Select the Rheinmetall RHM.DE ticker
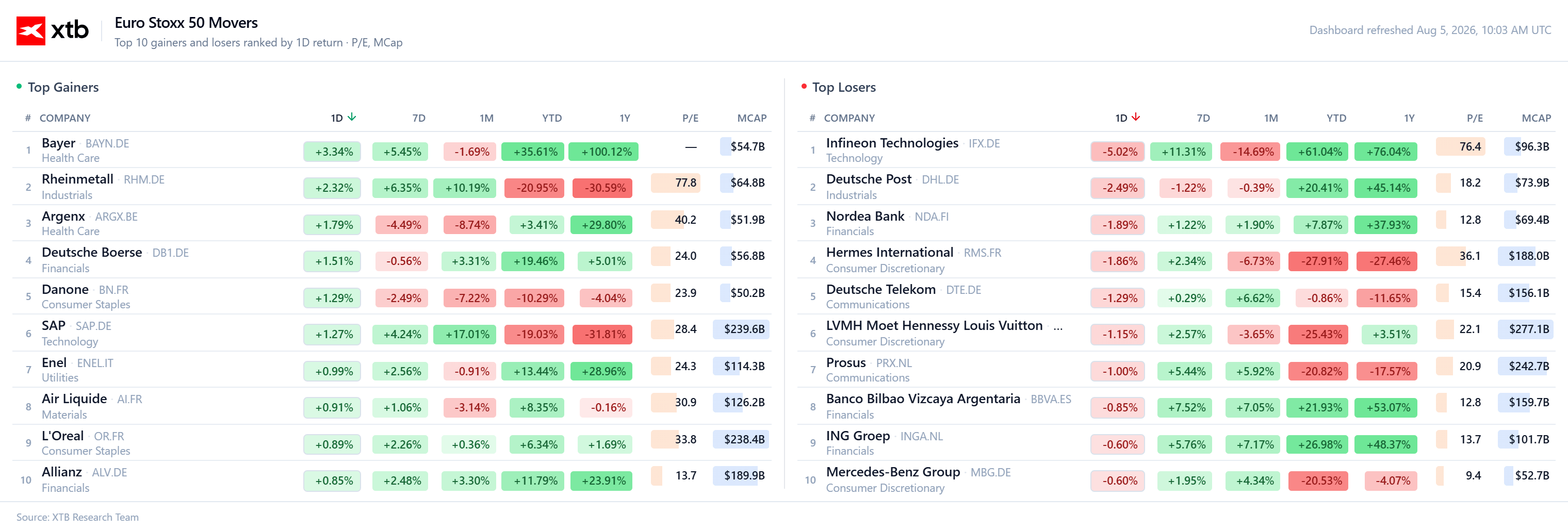The width and height of the screenshot is (1568, 530). [x=144, y=179]
